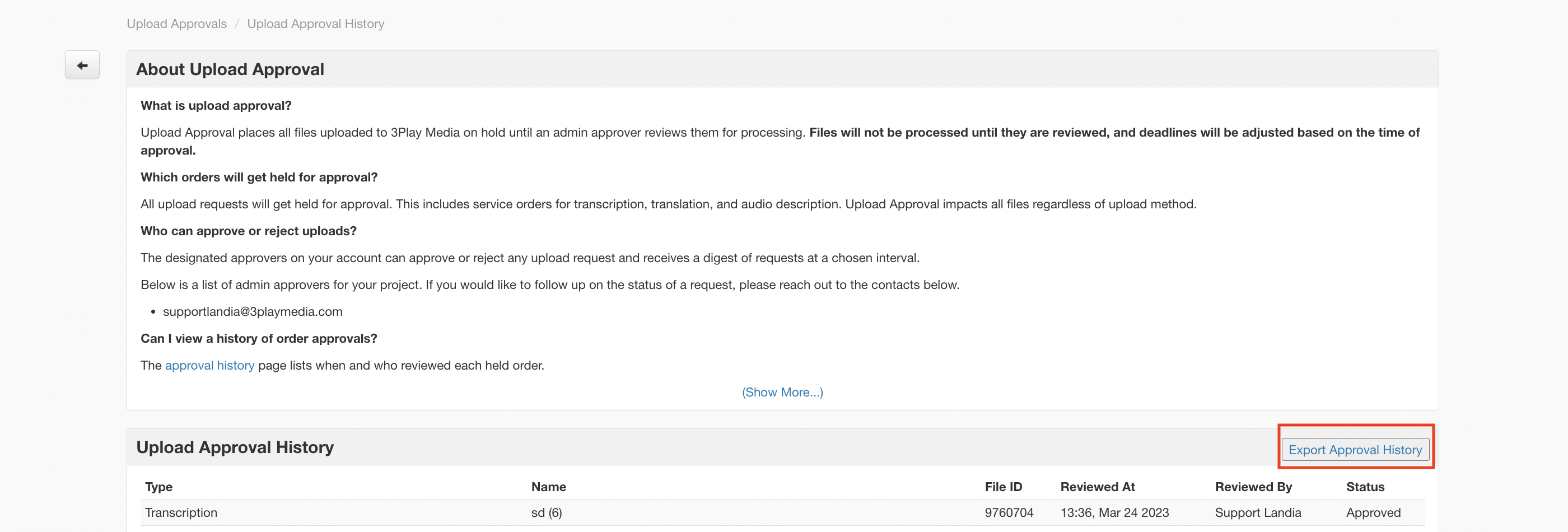The width and height of the screenshot is (1568, 532).
Task: Click the reviewer name Support Landia
Action: click(1258, 512)
